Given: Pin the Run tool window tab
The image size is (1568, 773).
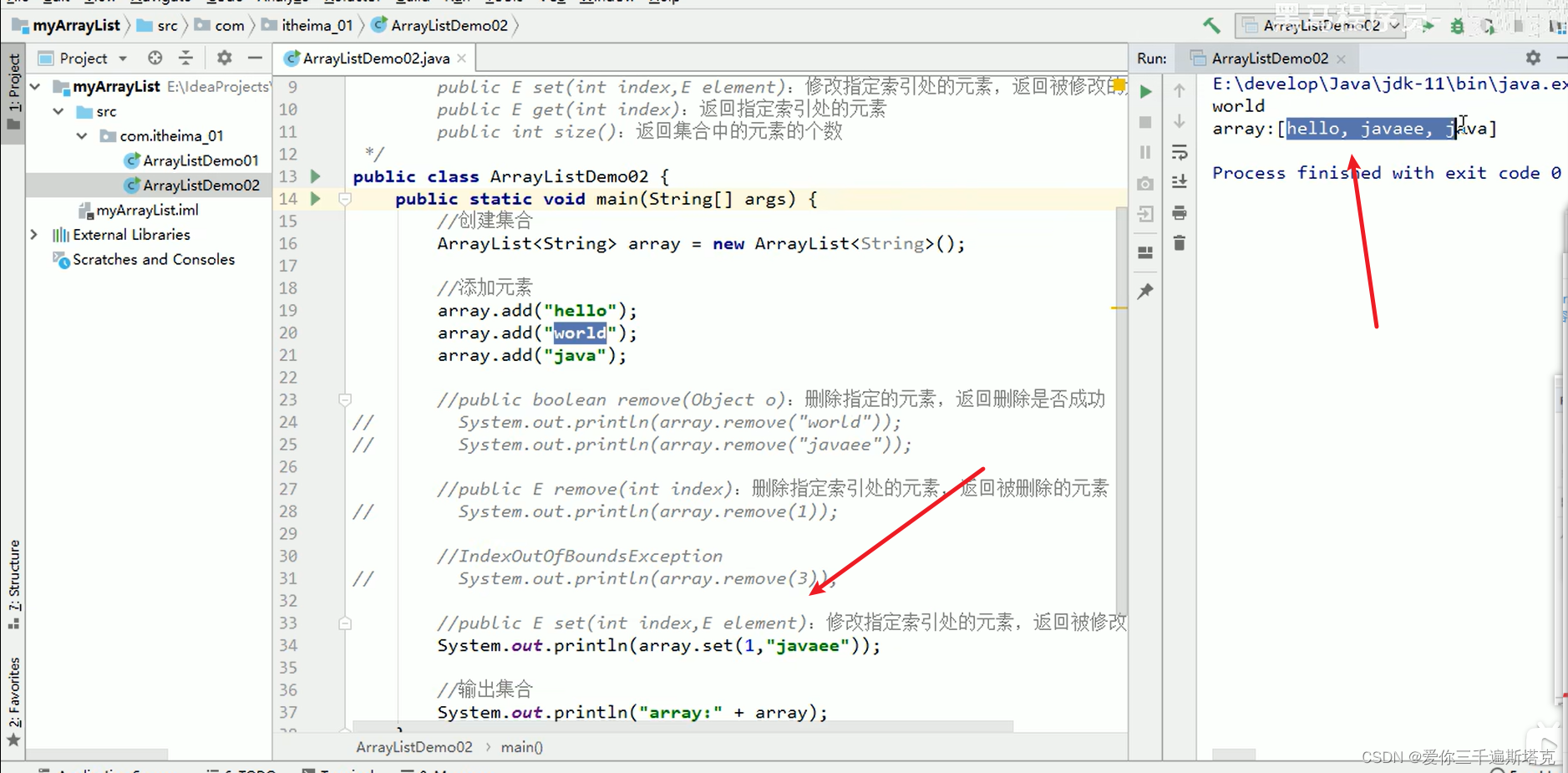Looking at the screenshot, I should (1145, 291).
